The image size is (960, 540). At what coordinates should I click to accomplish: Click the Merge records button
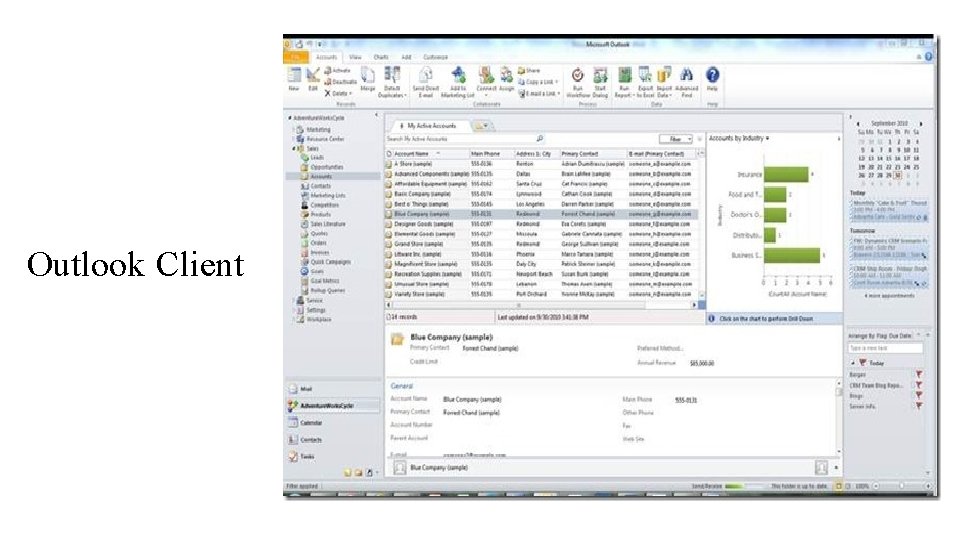[x=367, y=80]
